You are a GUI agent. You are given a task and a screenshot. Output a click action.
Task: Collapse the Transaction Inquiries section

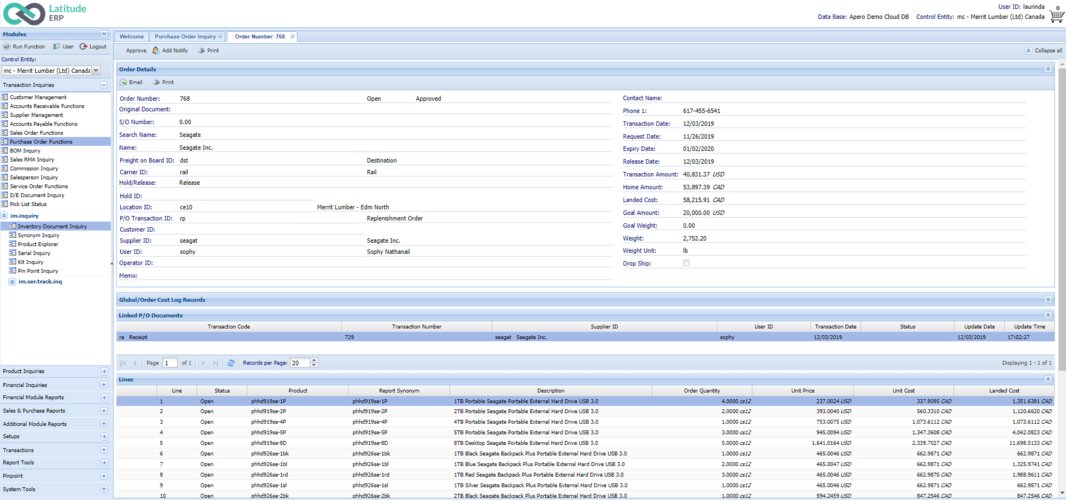(104, 85)
